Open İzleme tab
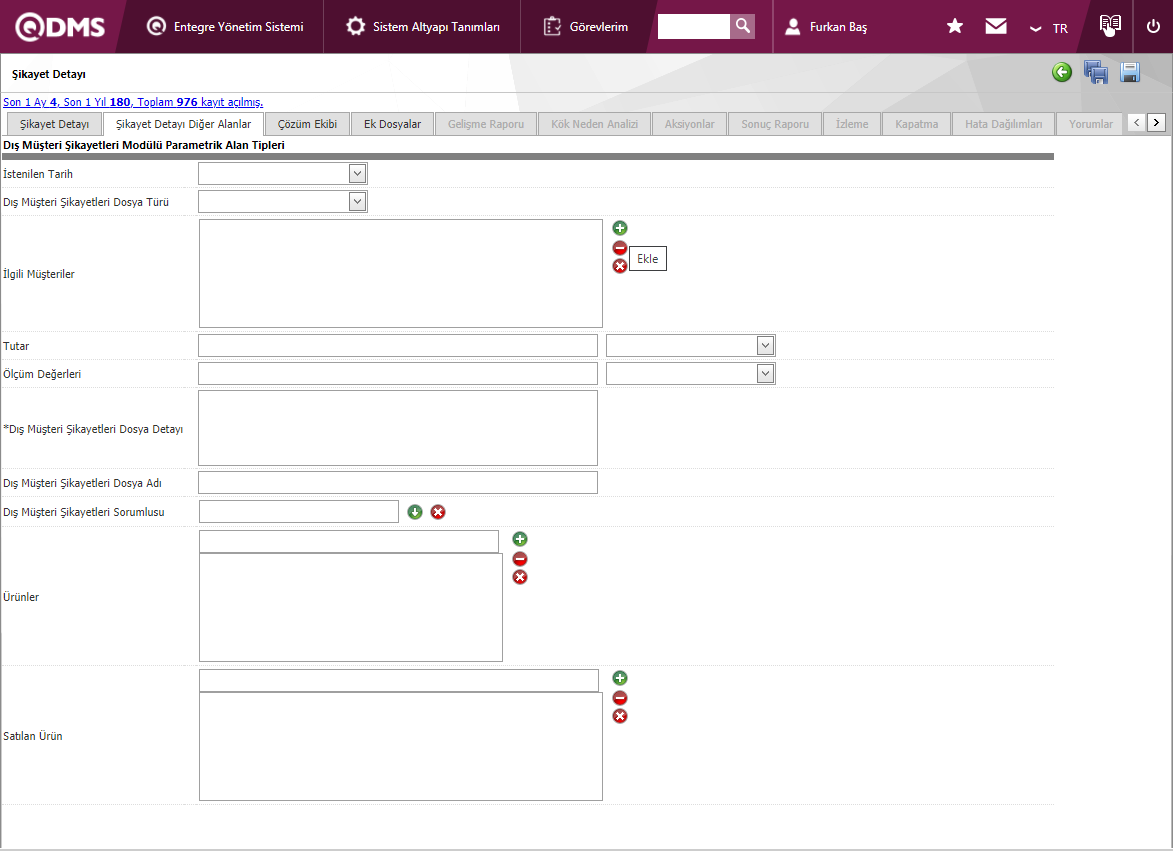The image size is (1173, 851). [x=852, y=124]
